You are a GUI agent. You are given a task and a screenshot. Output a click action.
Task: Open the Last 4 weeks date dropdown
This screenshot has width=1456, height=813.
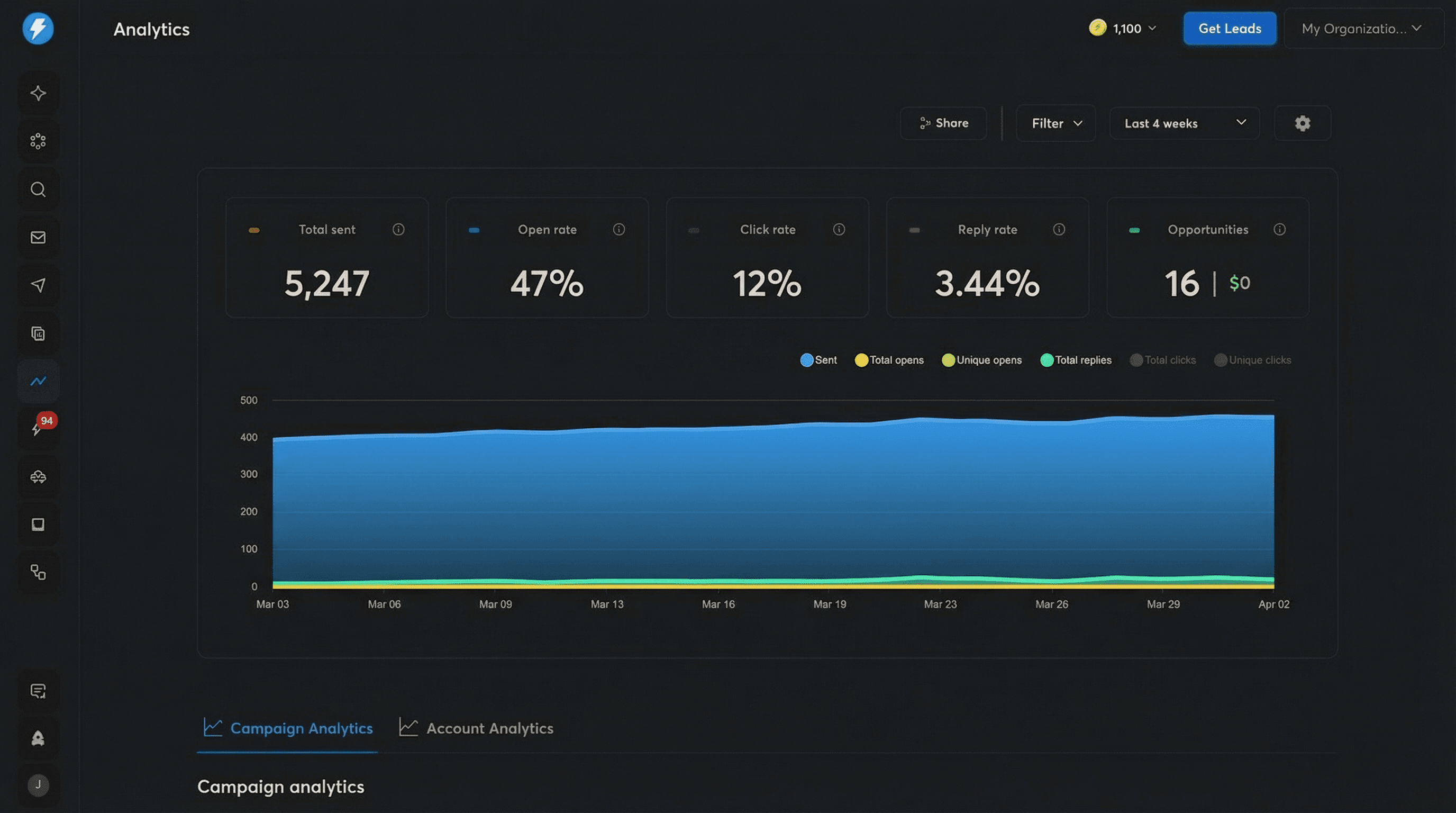point(1184,123)
